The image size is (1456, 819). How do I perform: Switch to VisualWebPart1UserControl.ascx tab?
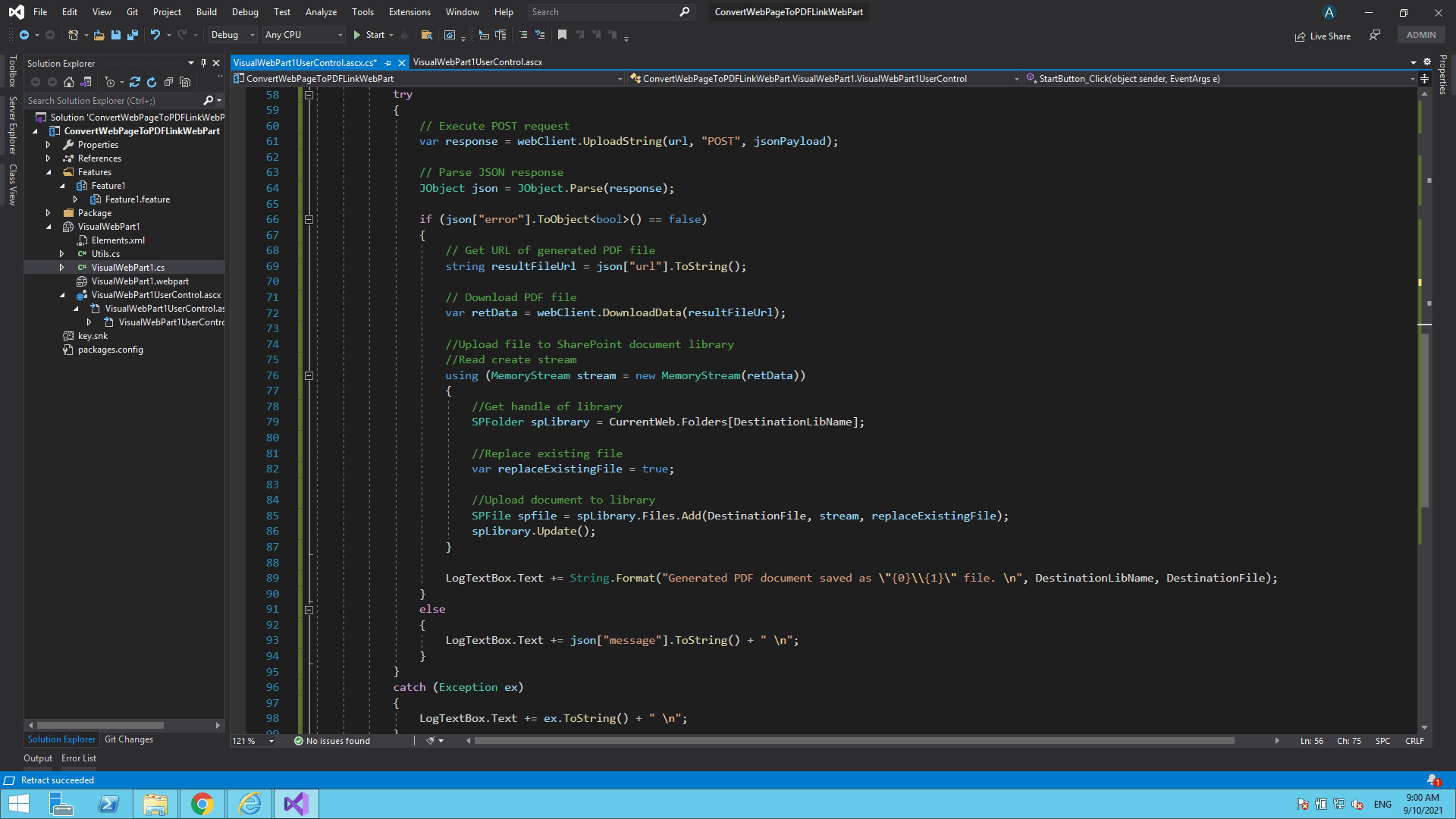coord(478,62)
